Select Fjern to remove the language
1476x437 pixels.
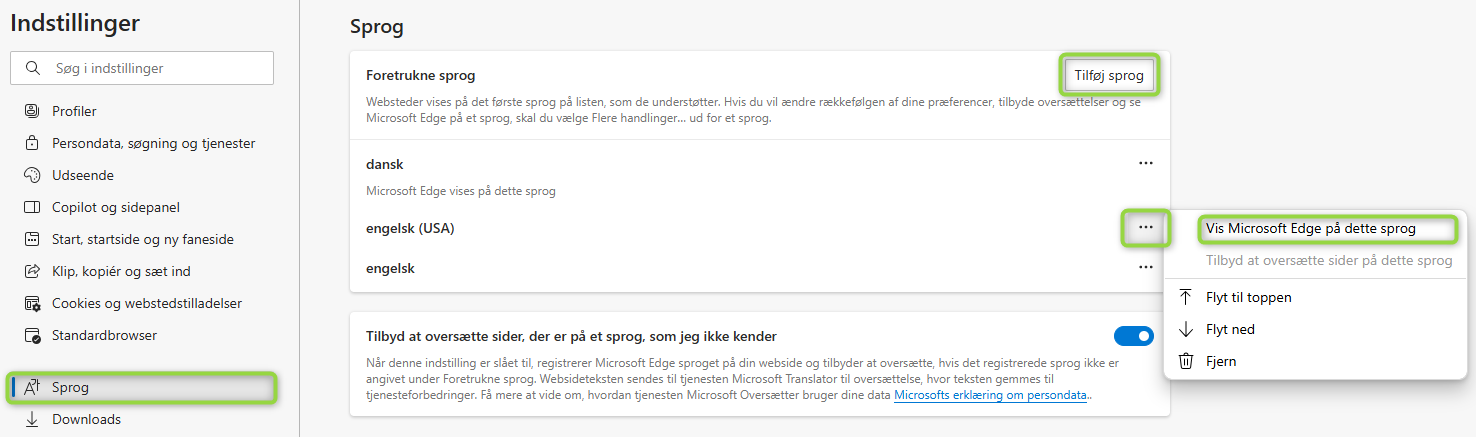click(1222, 361)
